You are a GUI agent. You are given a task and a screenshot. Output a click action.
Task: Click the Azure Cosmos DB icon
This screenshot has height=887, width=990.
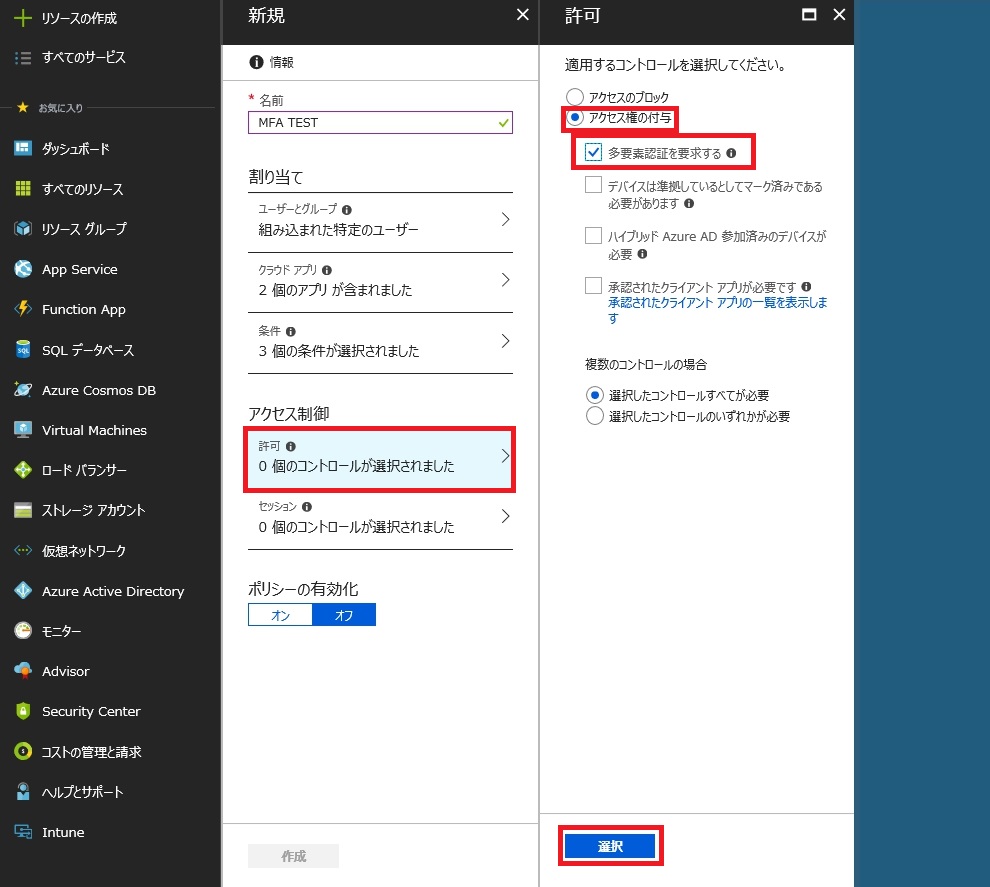23,390
